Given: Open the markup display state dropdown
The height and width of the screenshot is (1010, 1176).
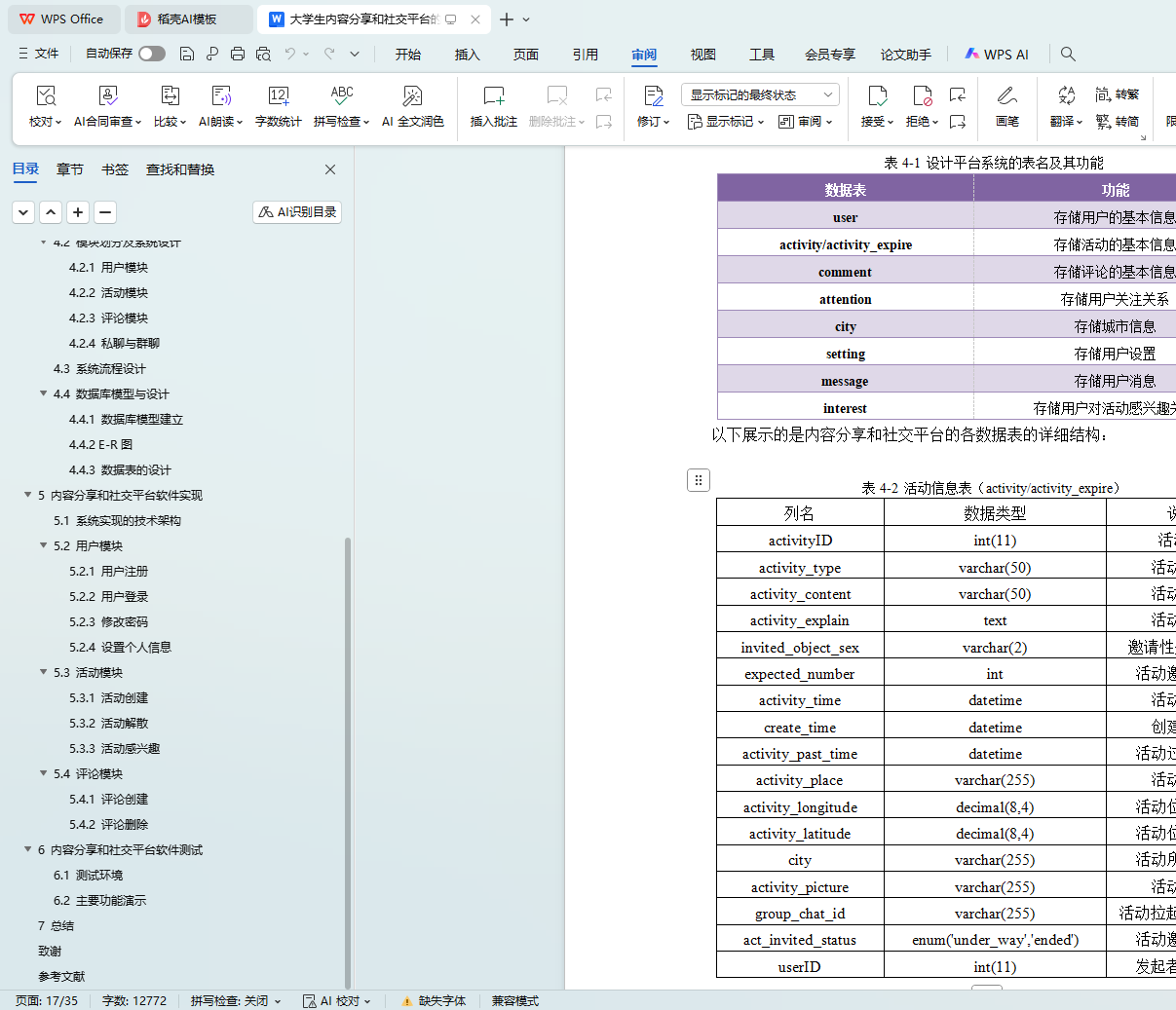Looking at the screenshot, I should tap(760, 94).
